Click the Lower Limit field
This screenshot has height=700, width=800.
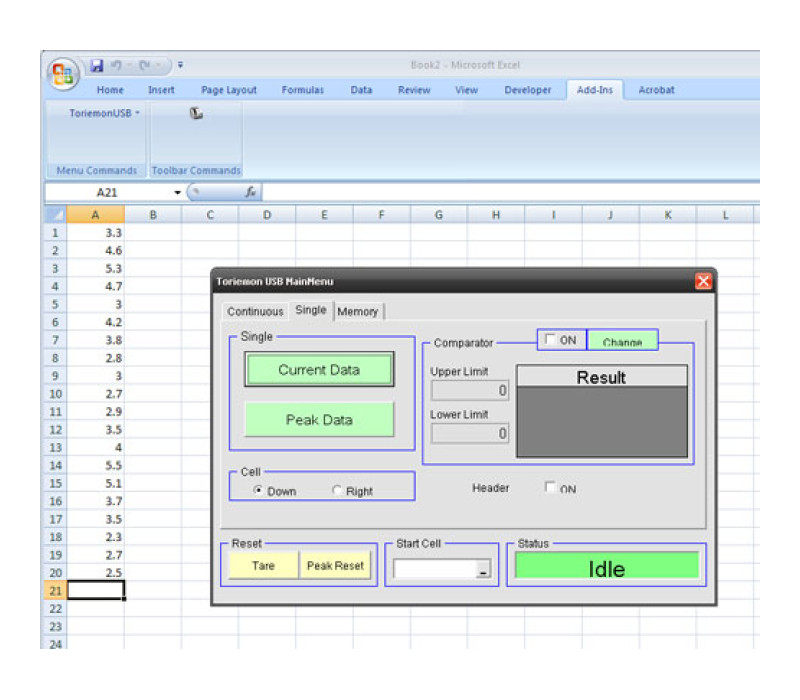[x=469, y=433]
